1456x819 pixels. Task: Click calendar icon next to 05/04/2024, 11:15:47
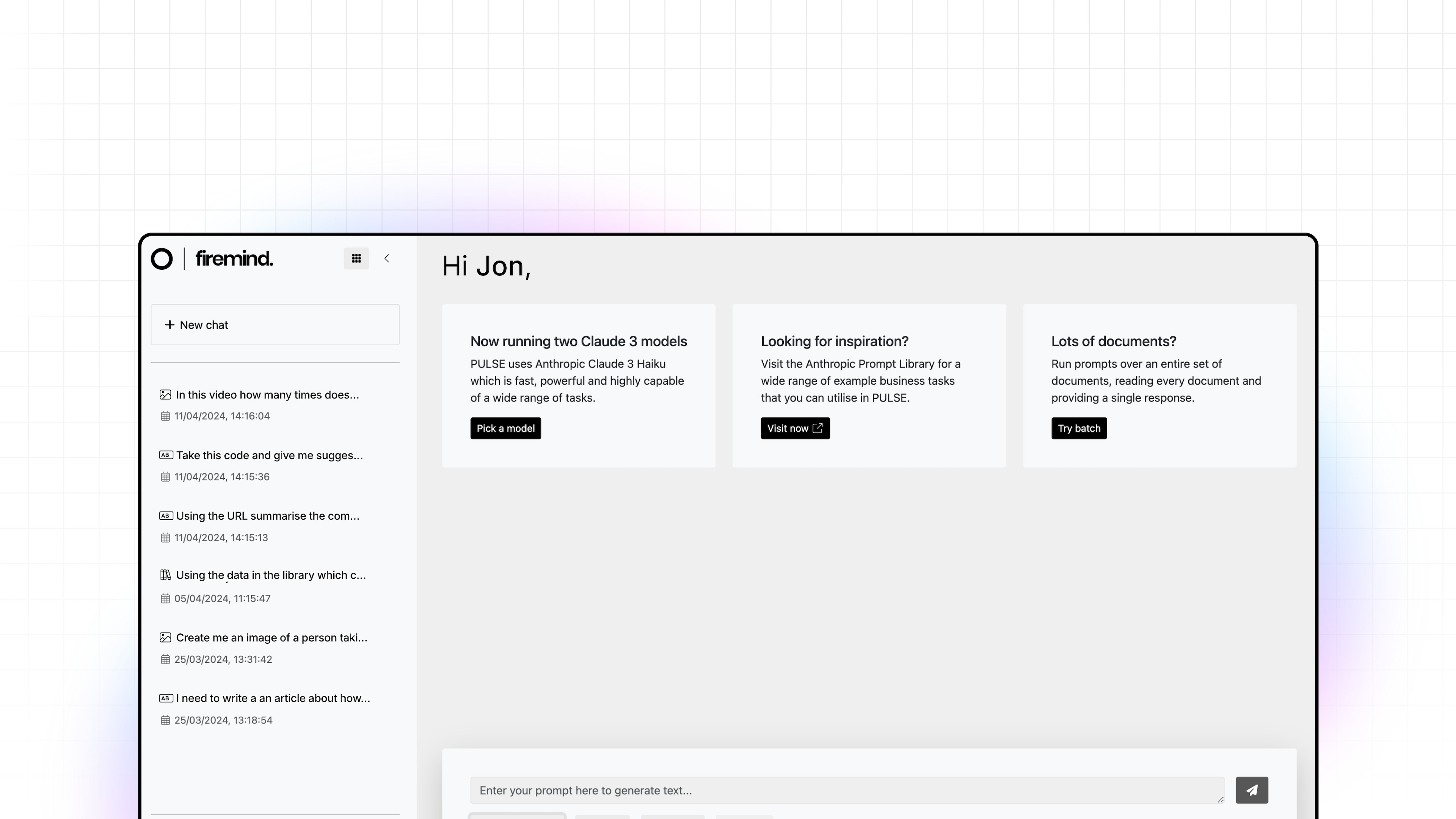point(165,599)
